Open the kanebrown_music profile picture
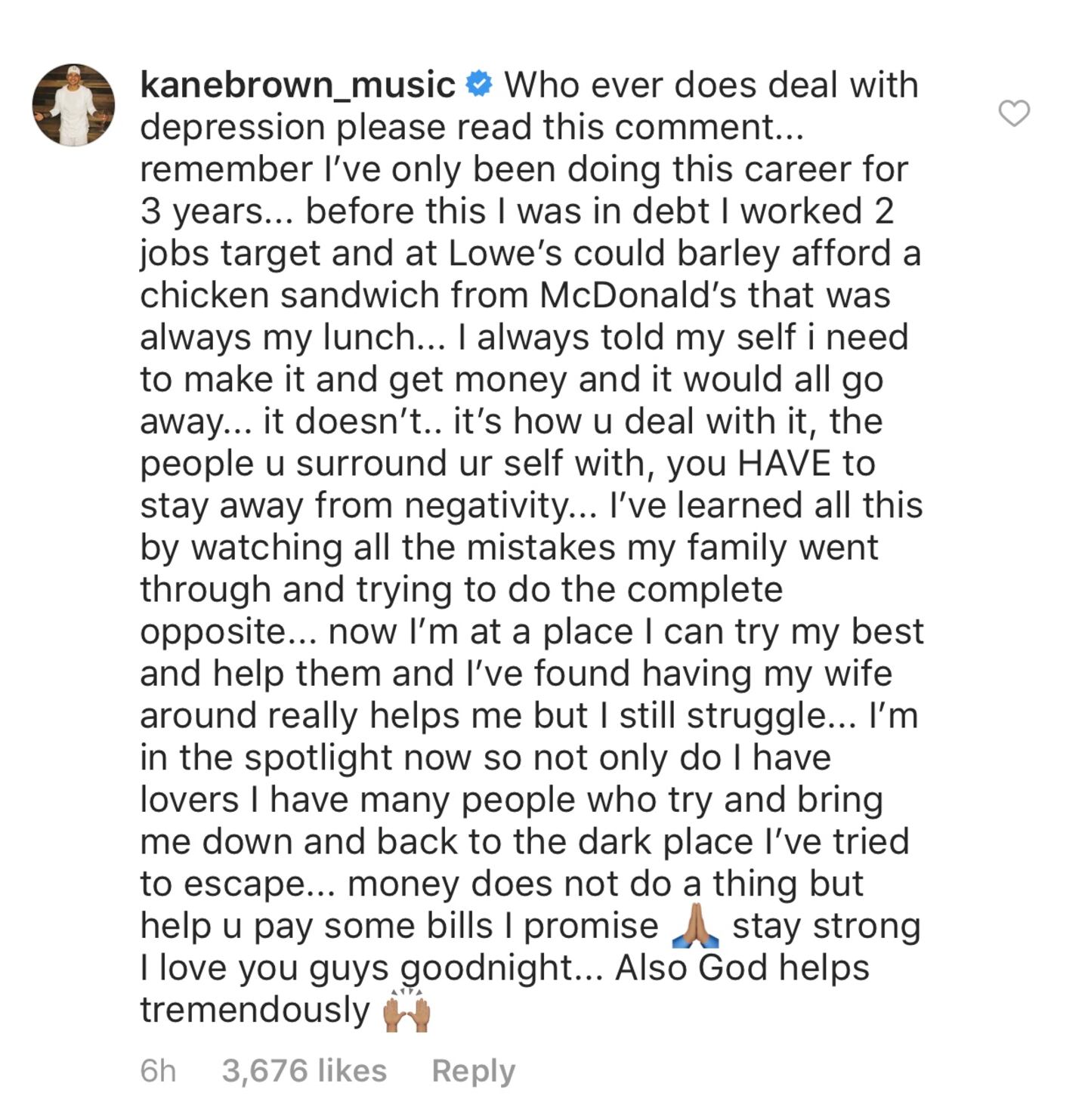The height and width of the screenshot is (1120, 1088). coord(73,105)
